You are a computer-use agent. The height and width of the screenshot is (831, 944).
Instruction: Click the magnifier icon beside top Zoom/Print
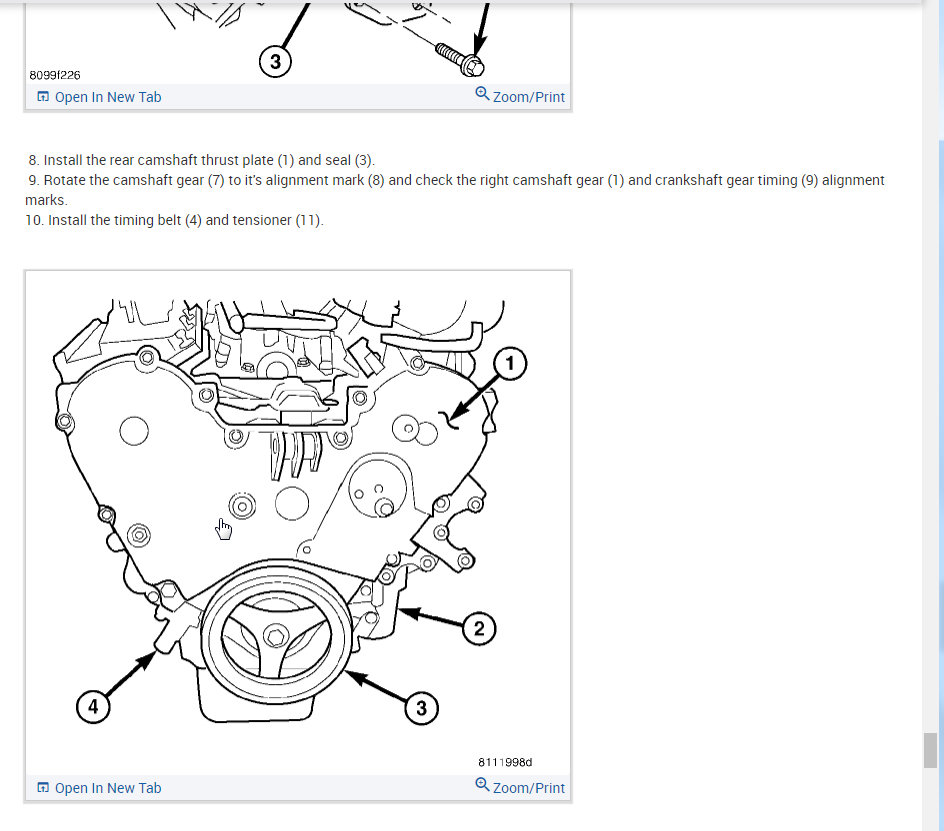pyautogui.click(x=481, y=95)
